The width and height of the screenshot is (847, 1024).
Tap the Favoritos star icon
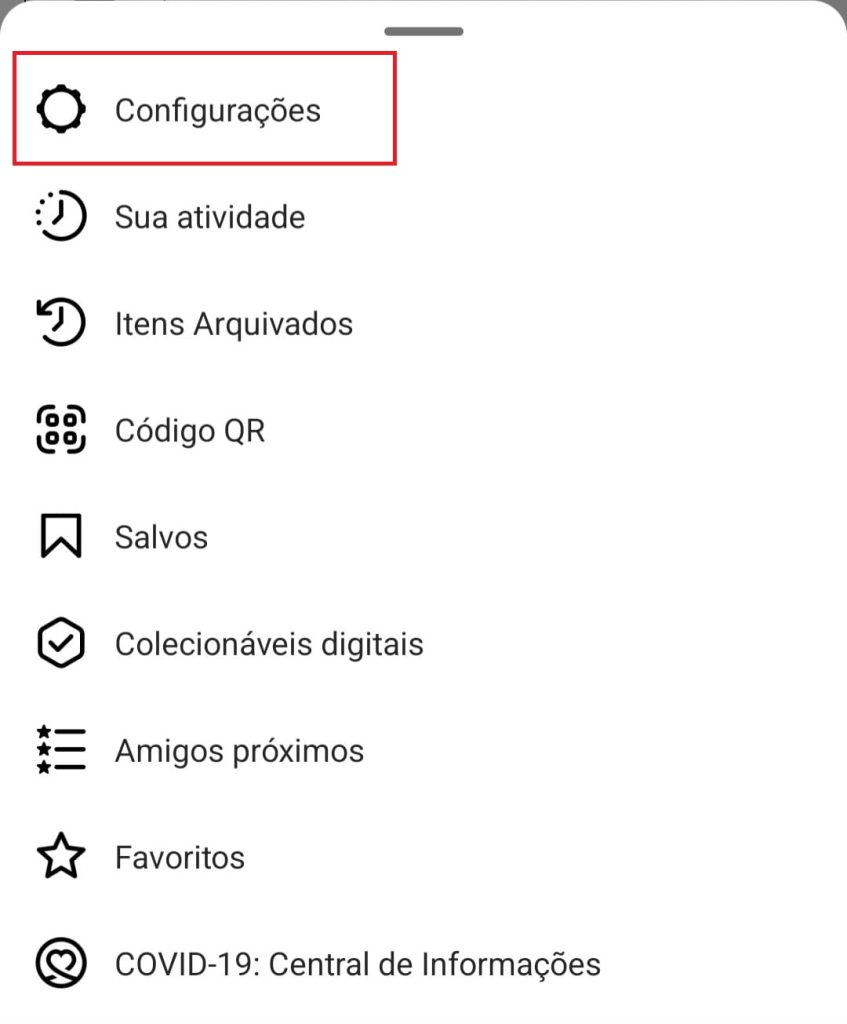coord(61,858)
